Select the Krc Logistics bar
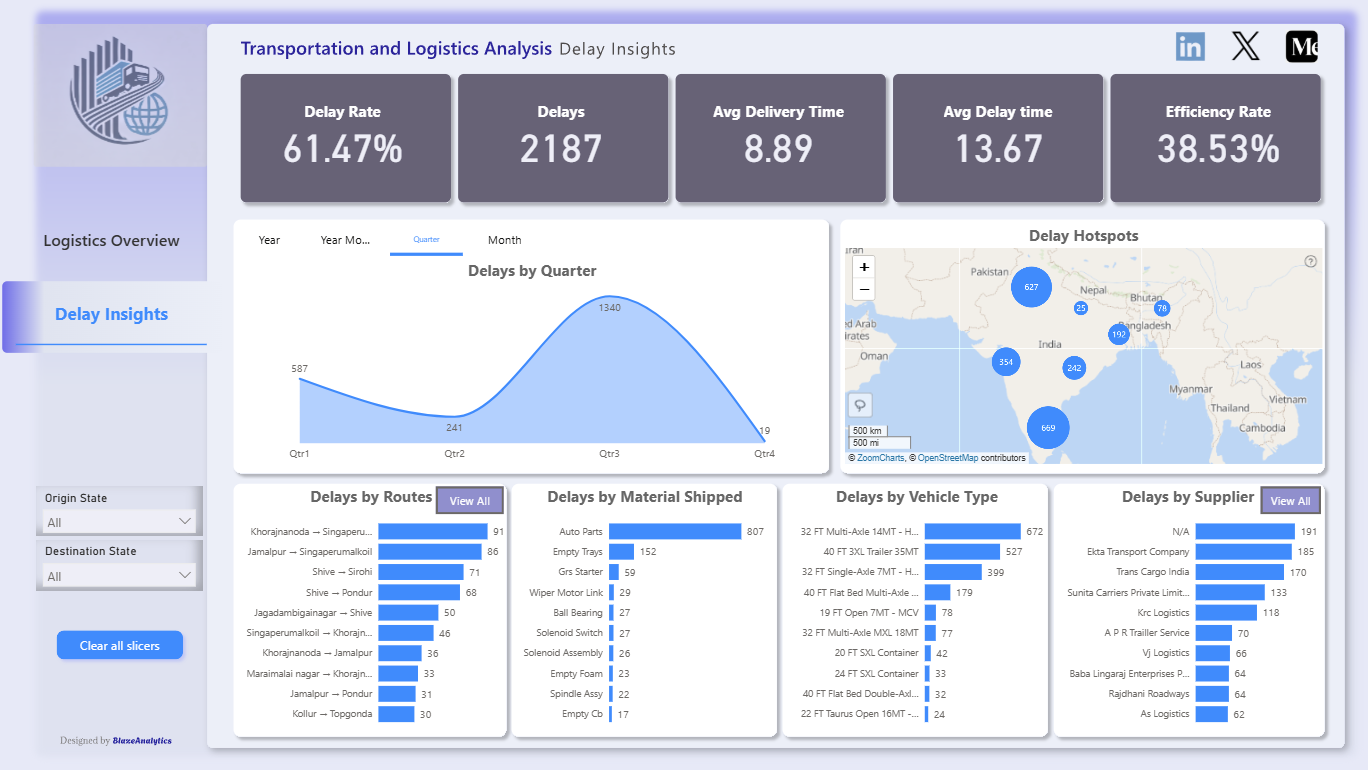This screenshot has width=1368, height=770. click(1226, 613)
